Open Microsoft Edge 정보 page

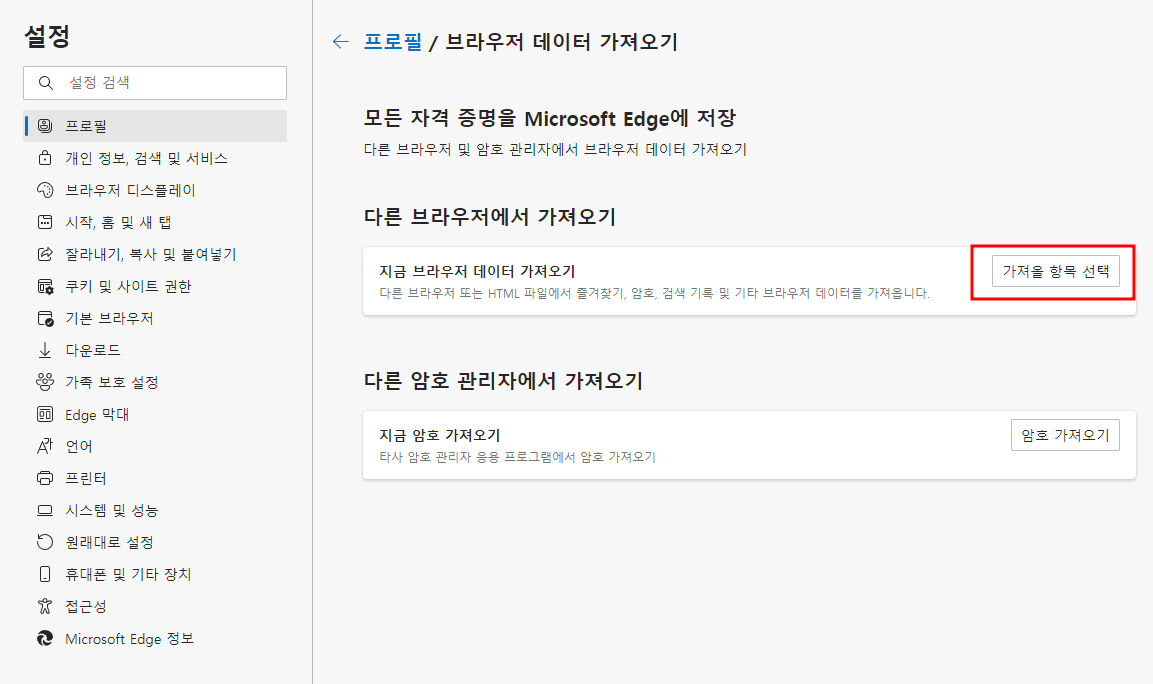[x=155, y=638]
